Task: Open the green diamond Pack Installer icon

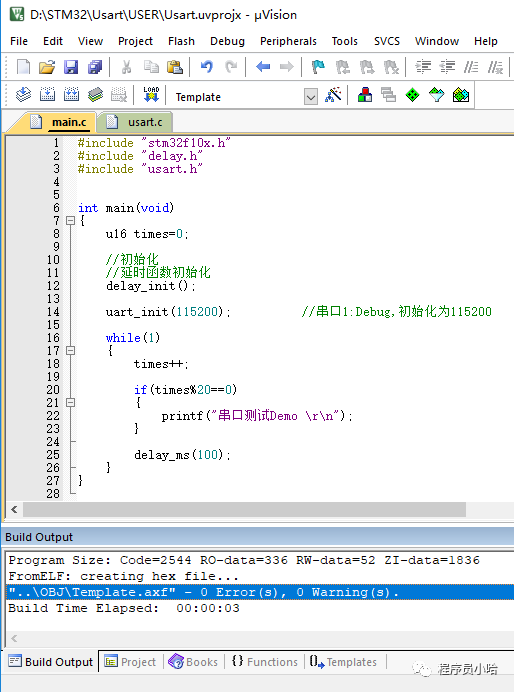Action: [412, 94]
